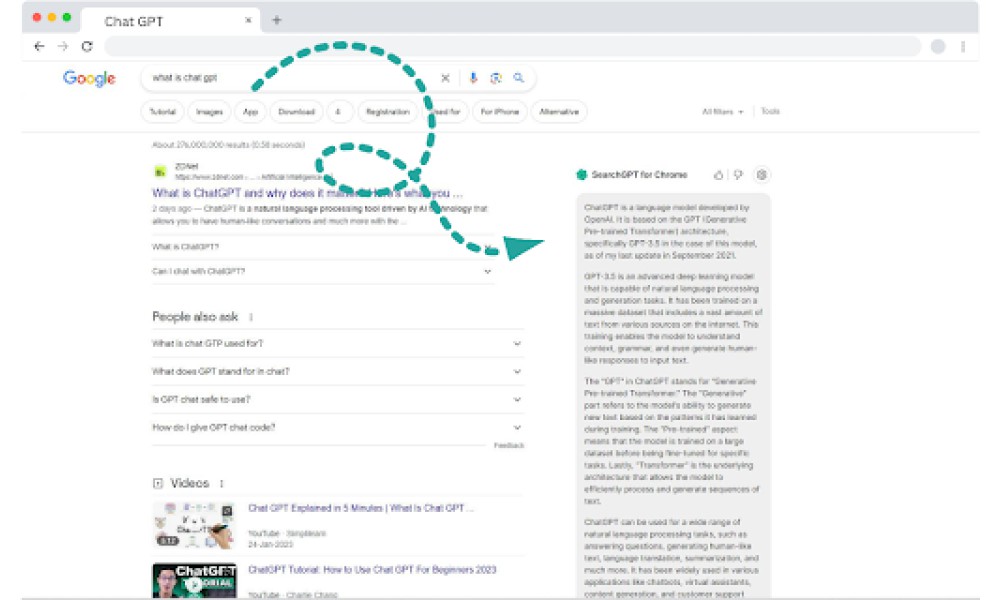
Task: Open the Chat GPT Explained video thumbnail
Action: click(194, 525)
